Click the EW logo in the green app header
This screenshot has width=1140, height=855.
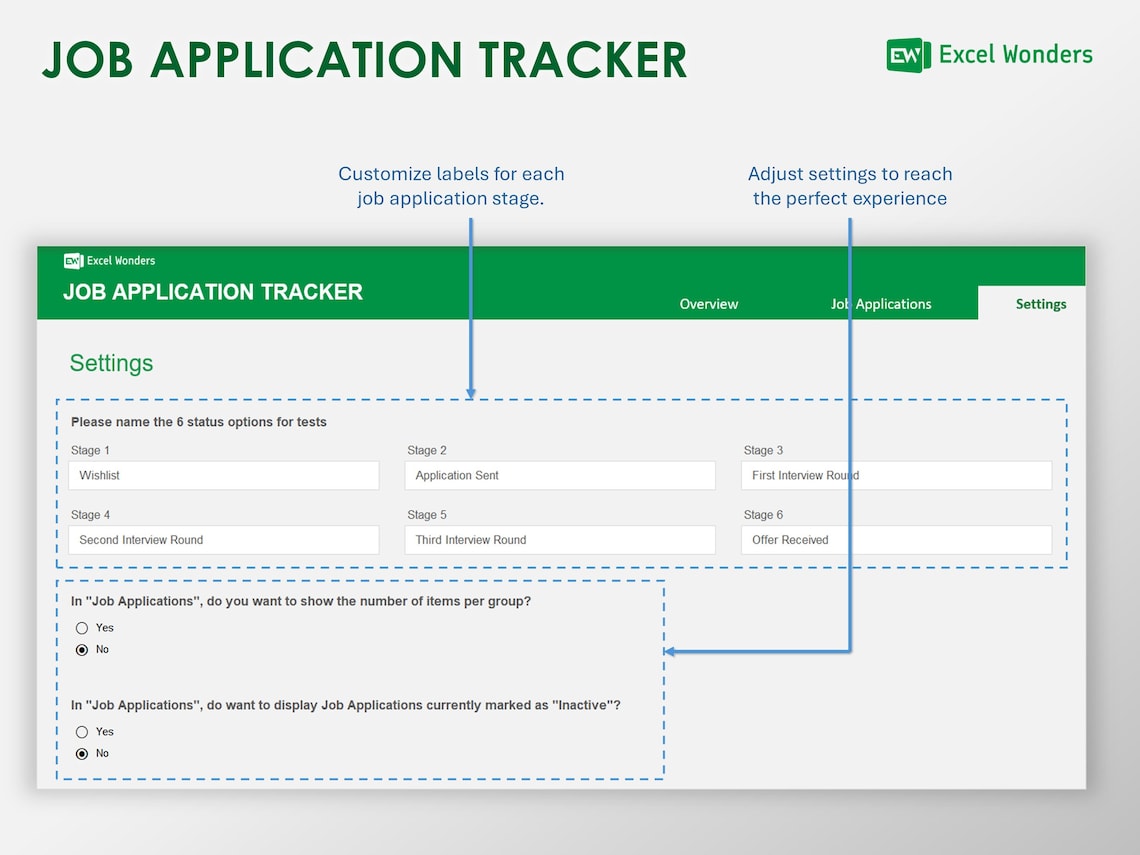point(72,260)
